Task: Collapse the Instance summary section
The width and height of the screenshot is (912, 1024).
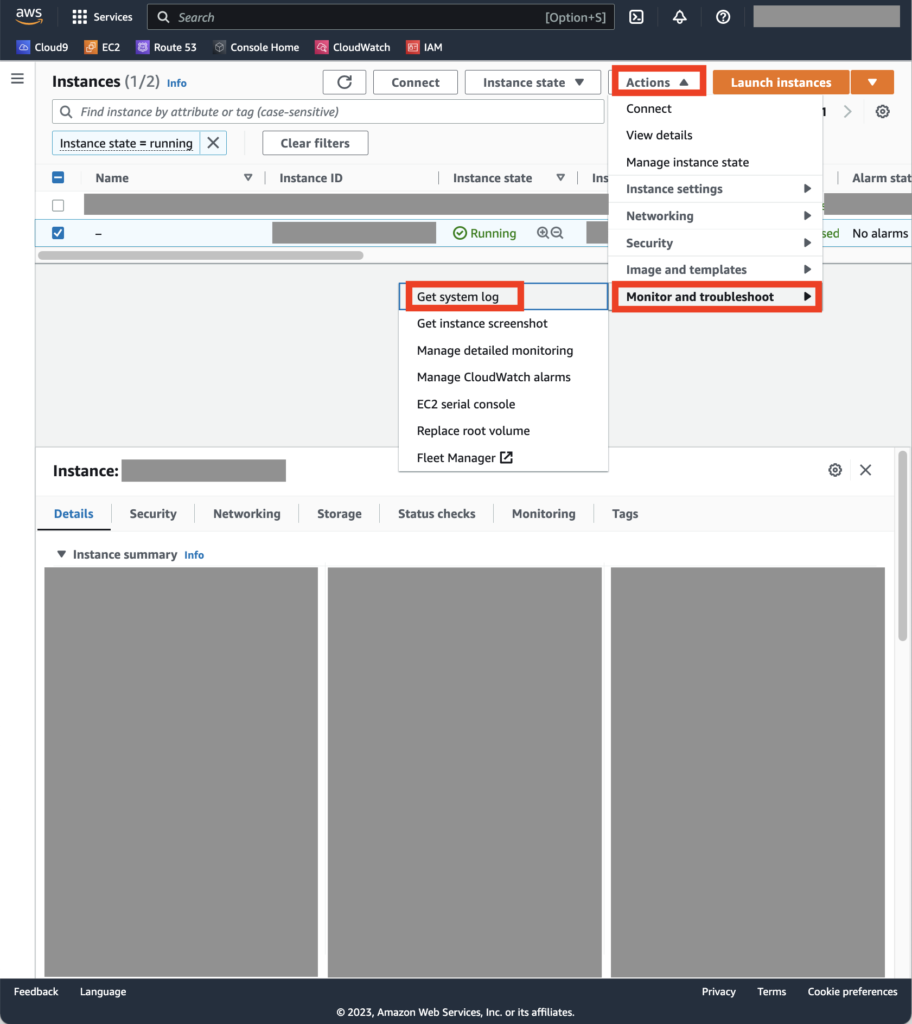Action: 61,554
